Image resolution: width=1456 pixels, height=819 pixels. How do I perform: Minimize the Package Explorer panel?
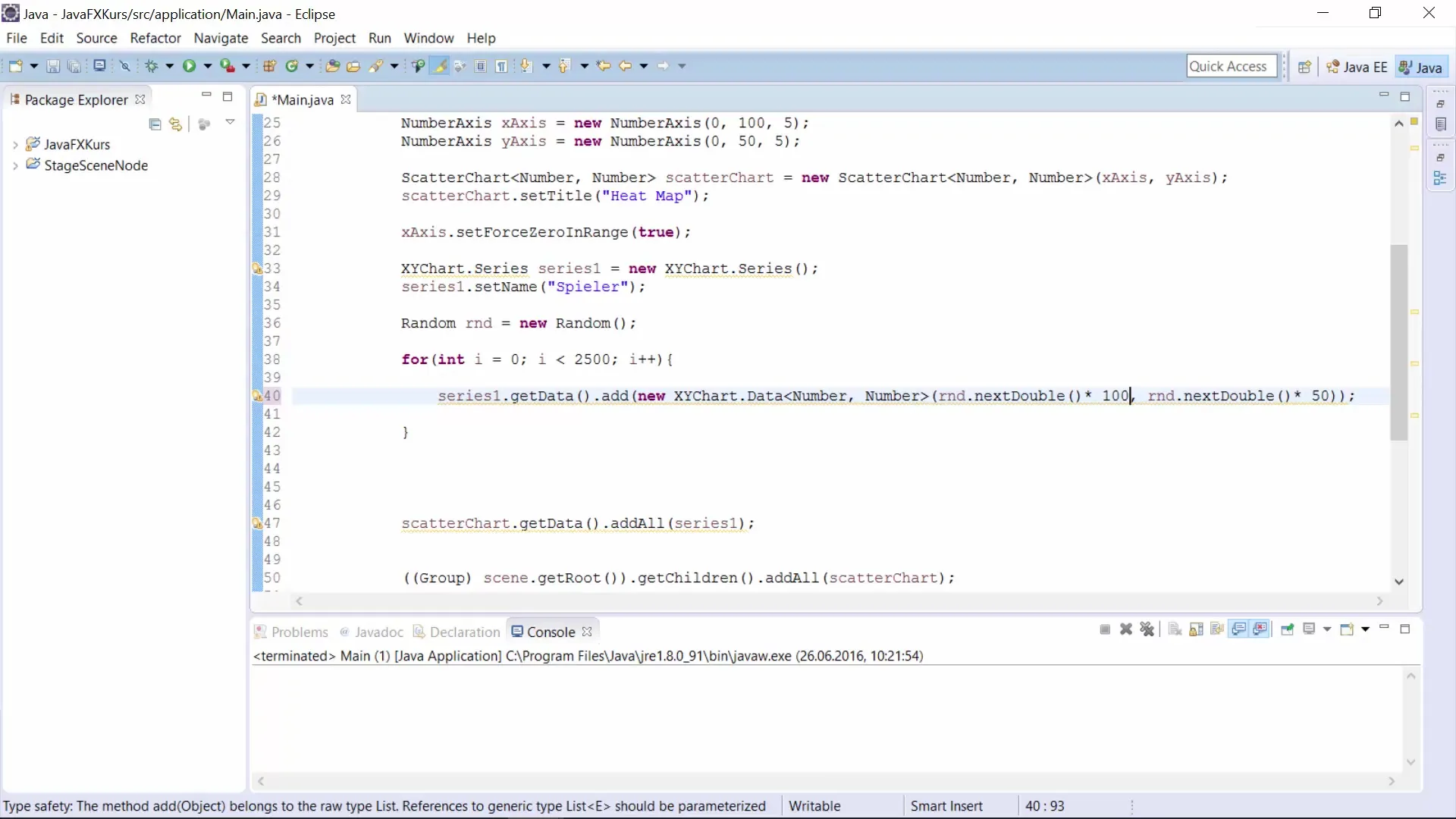click(x=206, y=95)
